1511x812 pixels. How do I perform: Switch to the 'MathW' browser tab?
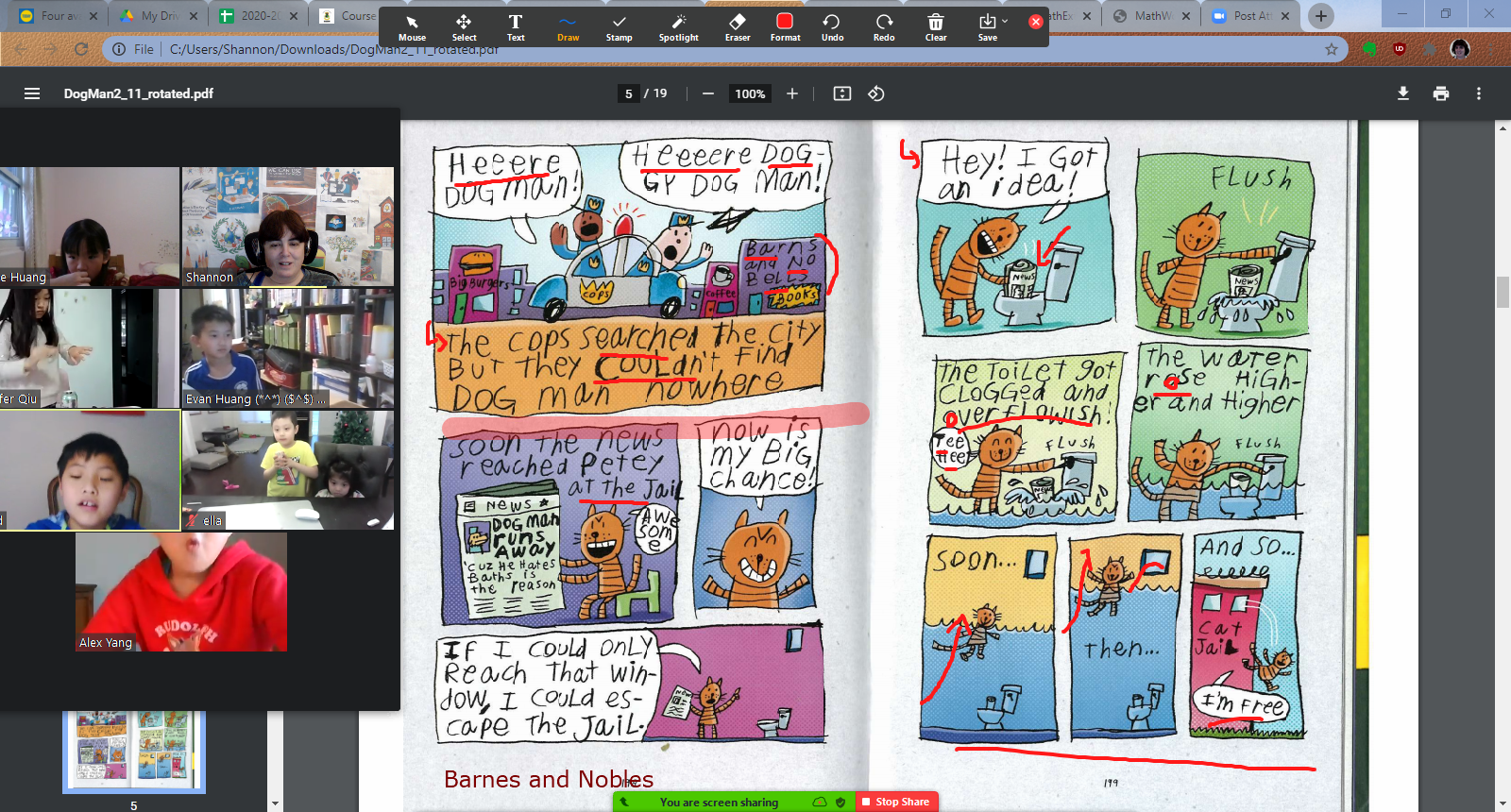point(1150,16)
